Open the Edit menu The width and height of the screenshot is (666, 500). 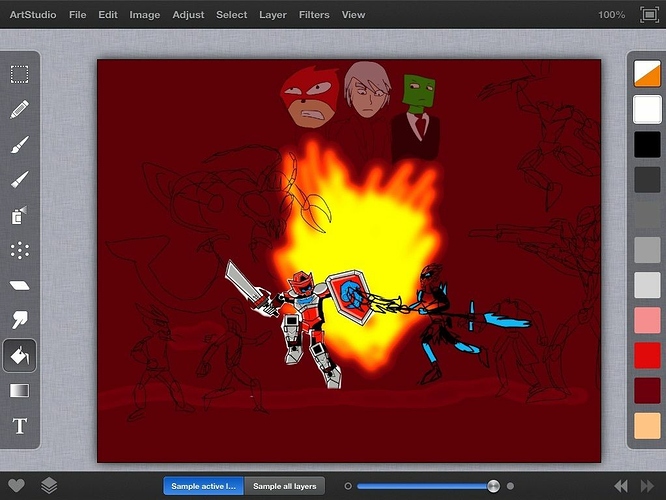coord(108,15)
